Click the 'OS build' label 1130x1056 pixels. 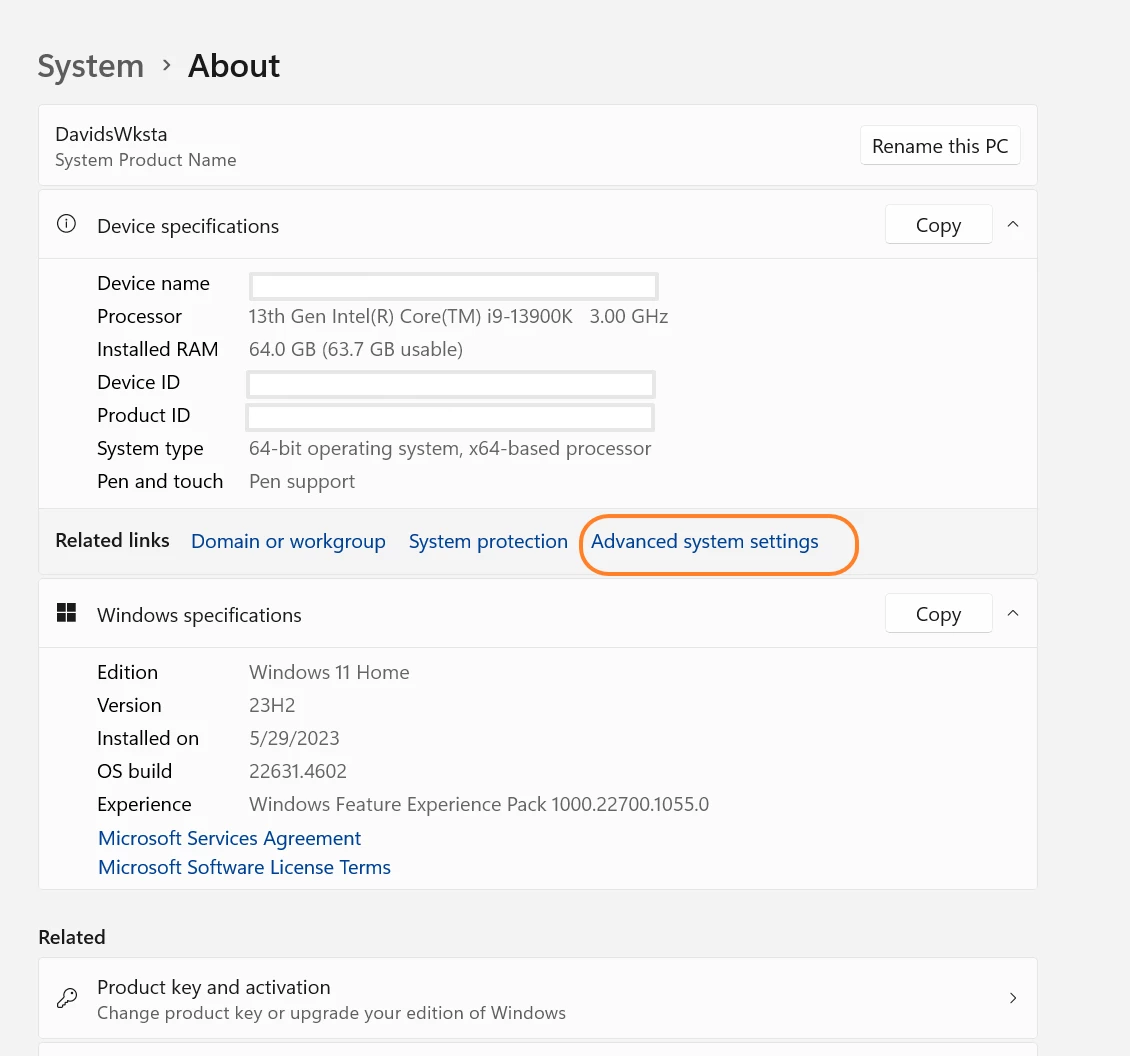tap(135, 771)
